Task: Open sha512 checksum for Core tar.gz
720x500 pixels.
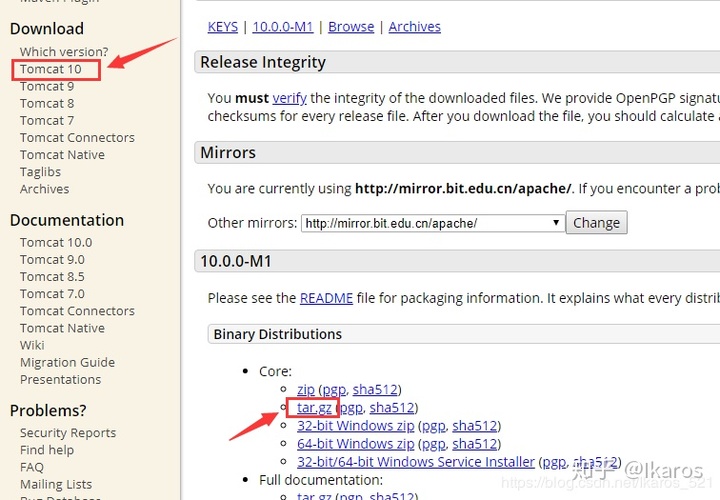Action: click(392, 407)
